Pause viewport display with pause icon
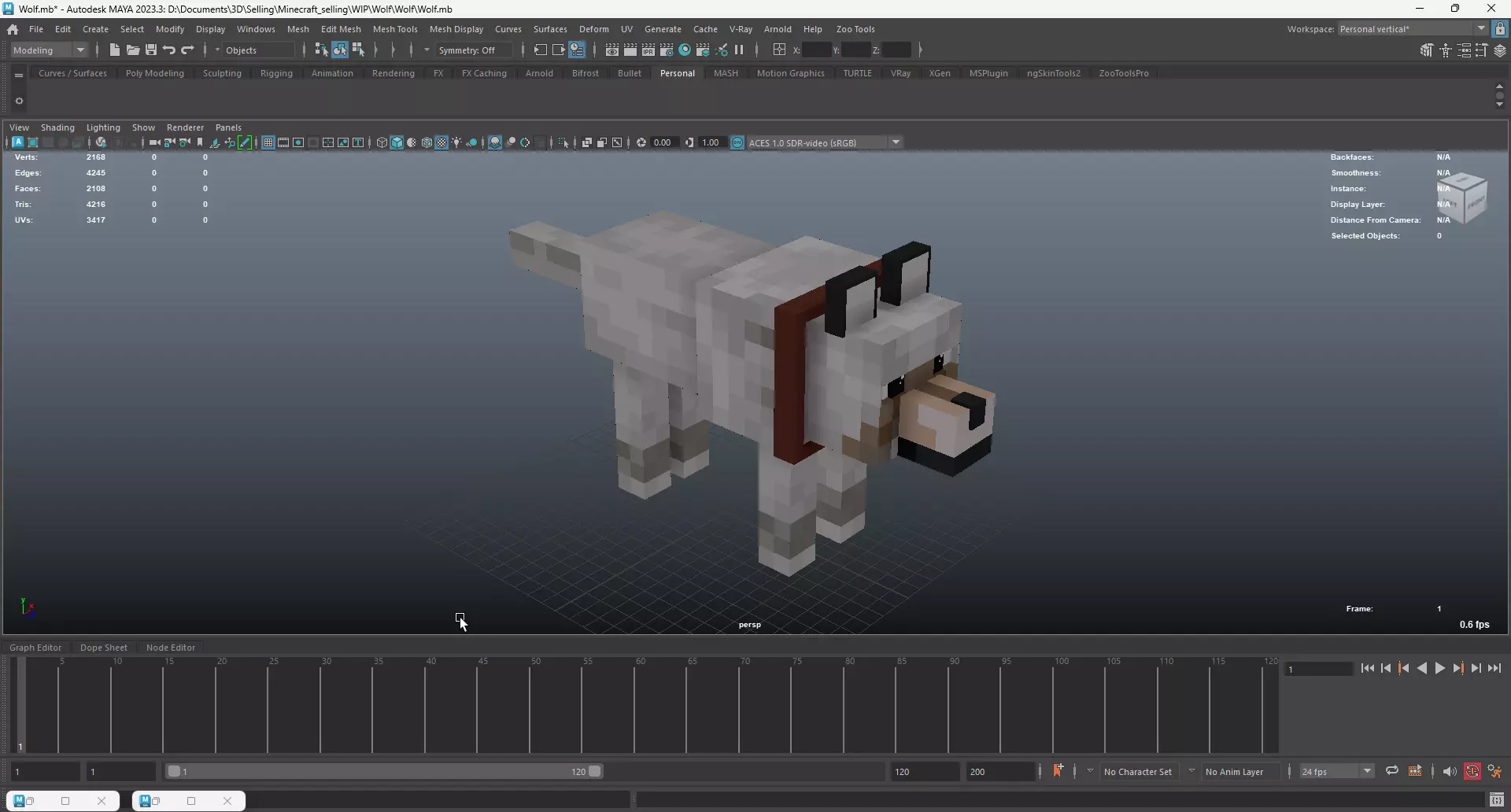The height and width of the screenshot is (812, 1511). [x=739, y=50]
